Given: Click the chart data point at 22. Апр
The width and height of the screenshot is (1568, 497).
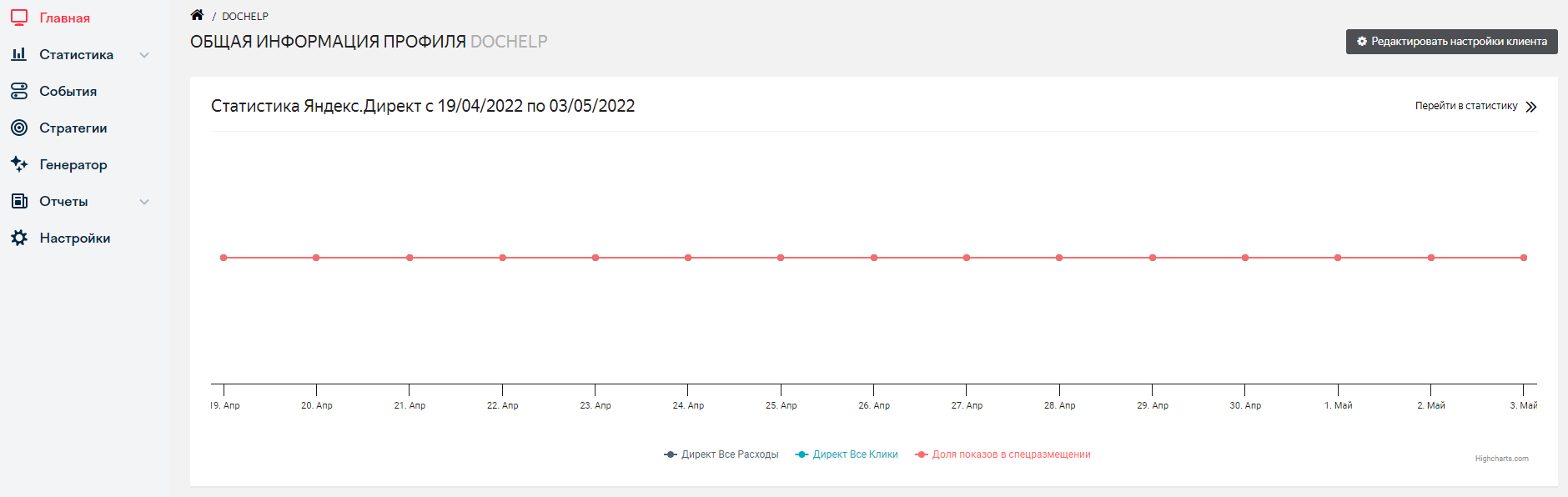Looking at the screenshot, I should tap(502, 258).
